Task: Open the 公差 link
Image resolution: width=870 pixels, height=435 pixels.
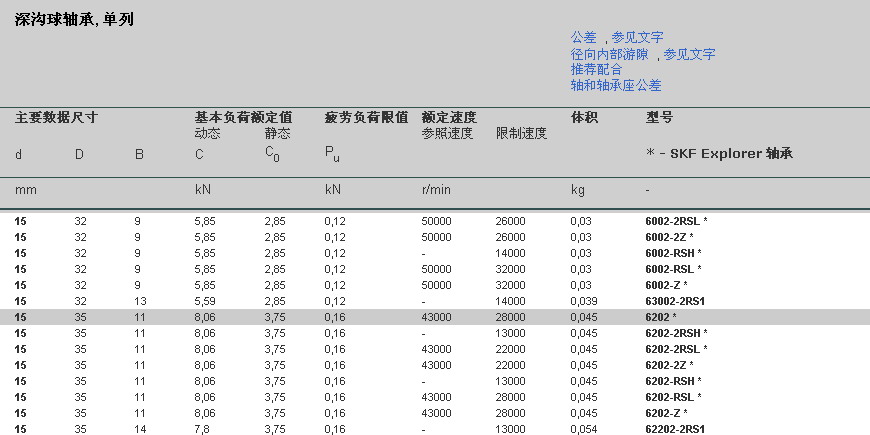Action: click(583, 38)
